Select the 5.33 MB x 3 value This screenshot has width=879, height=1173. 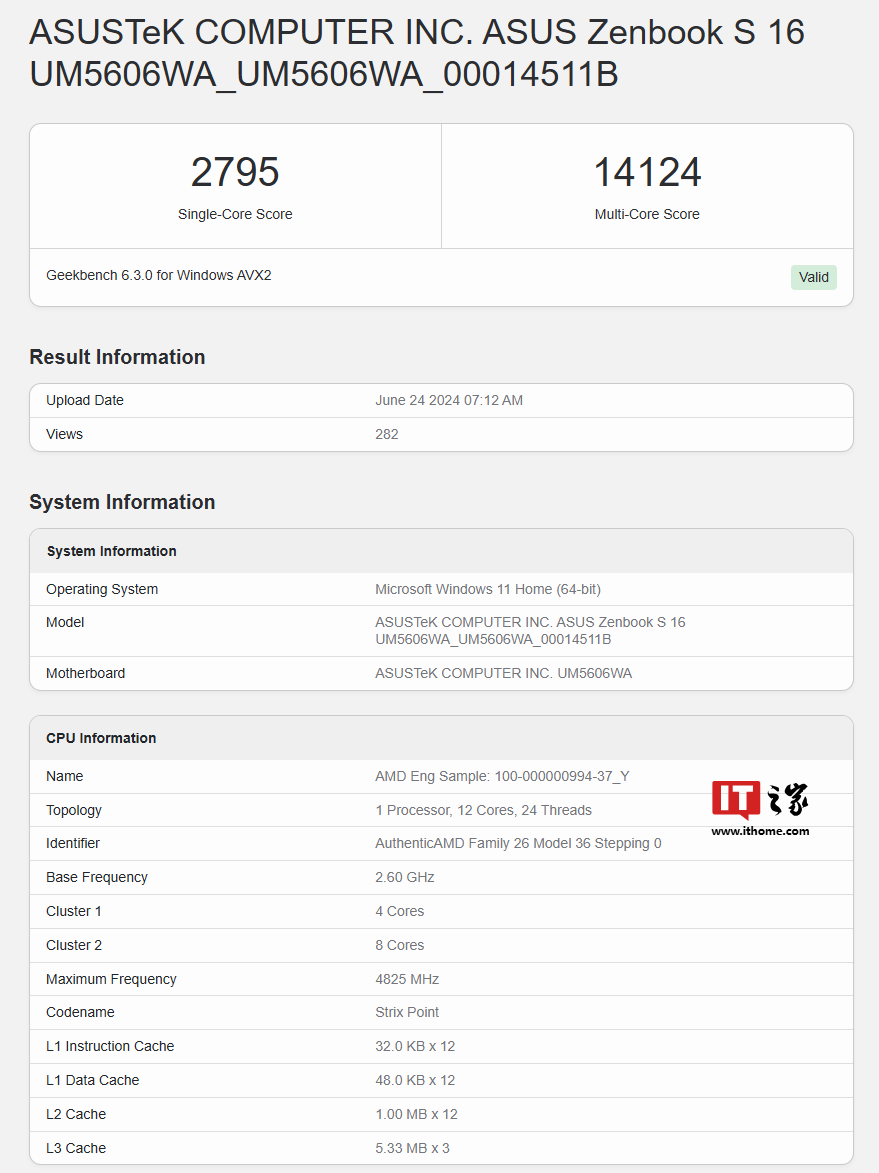(x=412, y=1148)
